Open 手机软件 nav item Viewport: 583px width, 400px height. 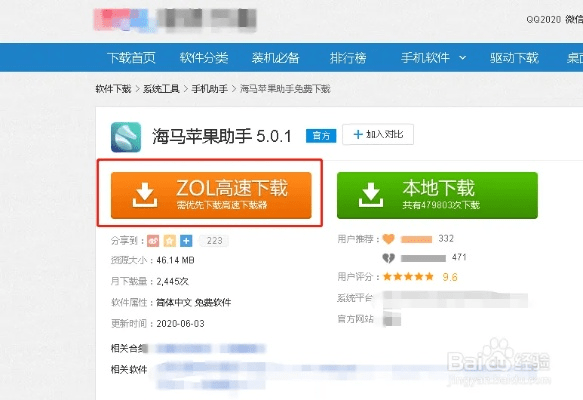[x=425, y=58]
